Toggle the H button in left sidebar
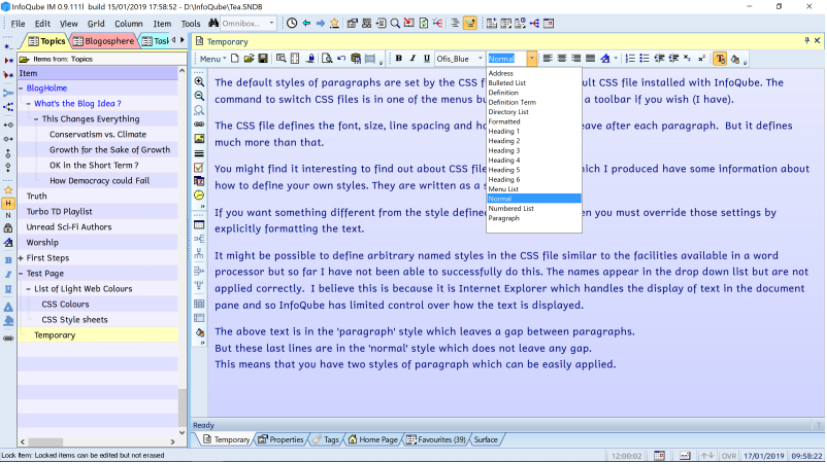827x465 pixels. 8,203
